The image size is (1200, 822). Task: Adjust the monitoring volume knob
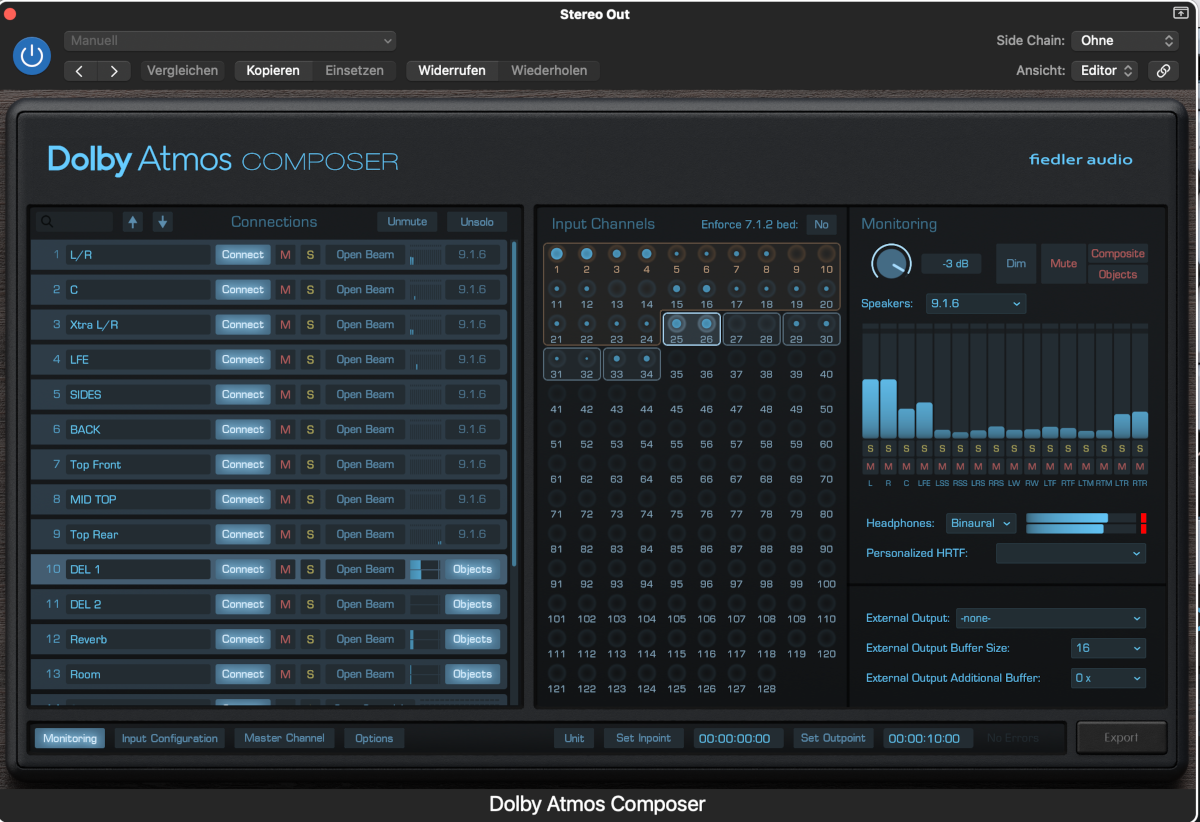click(x=891, y=264)
